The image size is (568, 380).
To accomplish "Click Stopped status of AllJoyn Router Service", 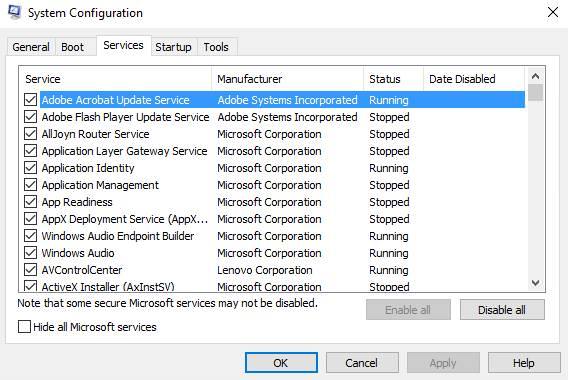I will [389, 134].
